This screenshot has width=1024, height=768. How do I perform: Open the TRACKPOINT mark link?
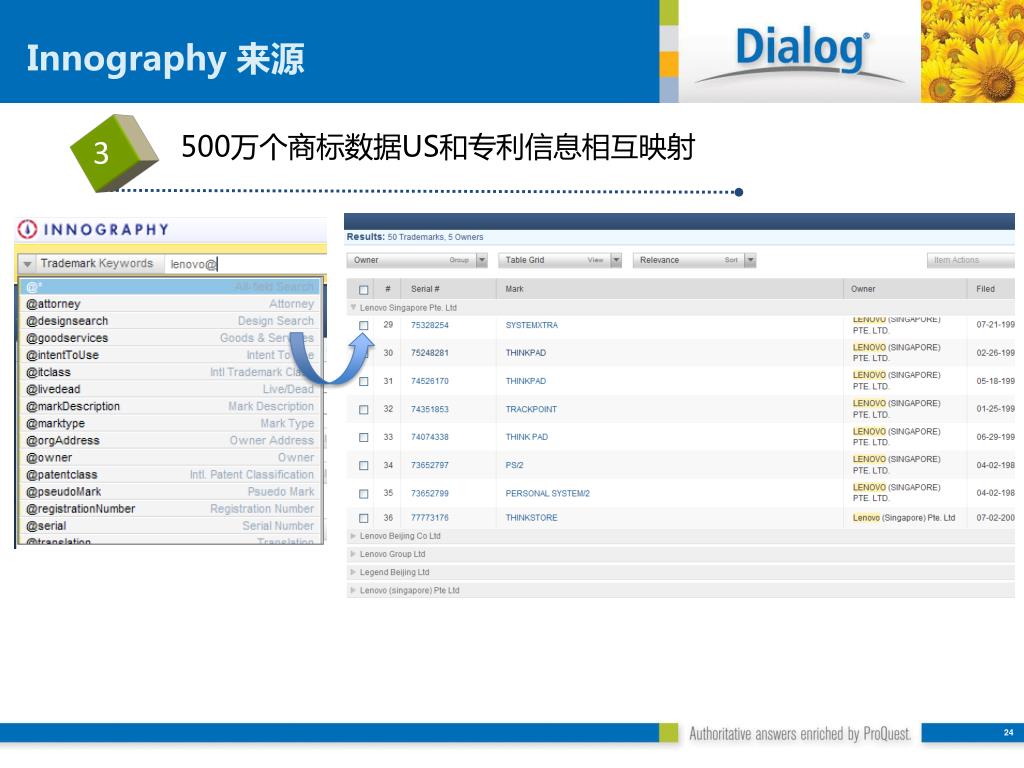coord(531,409)
